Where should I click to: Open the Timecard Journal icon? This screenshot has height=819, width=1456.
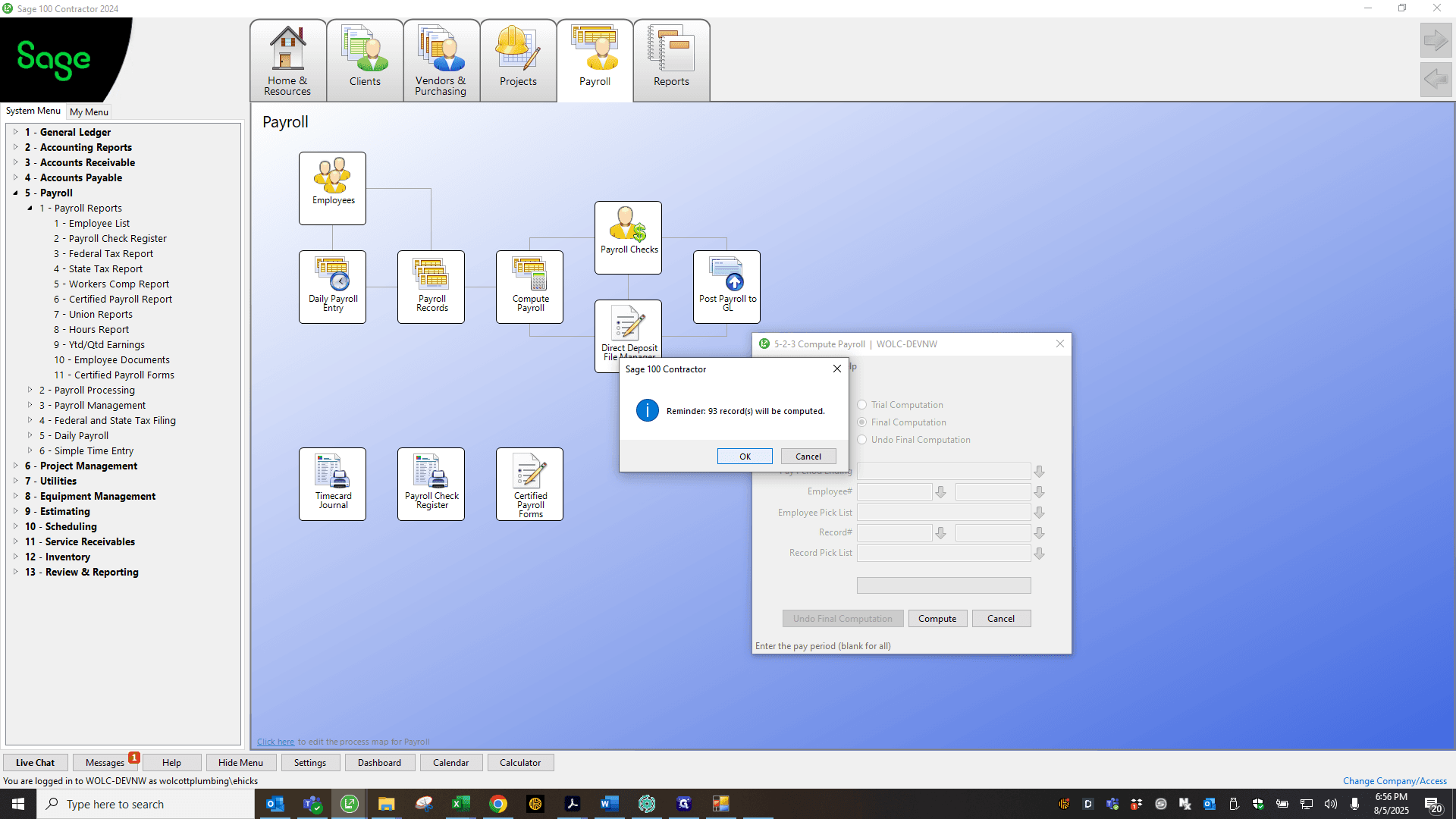[x=332, y=484]
